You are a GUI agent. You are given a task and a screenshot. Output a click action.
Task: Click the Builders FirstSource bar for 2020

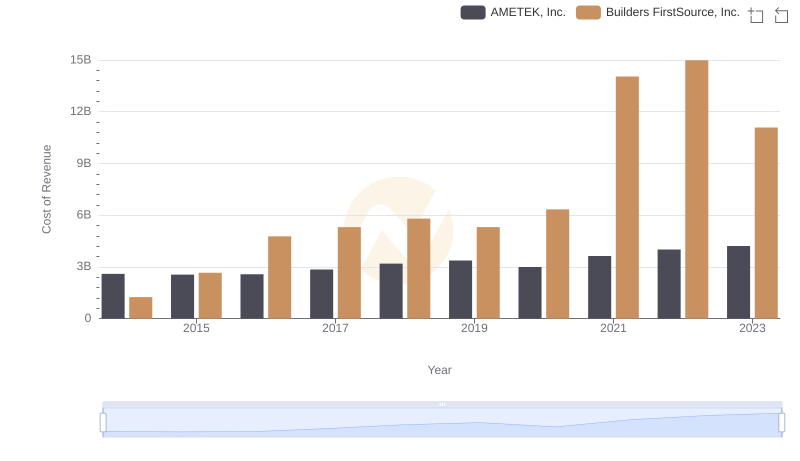(x=558, y=264)
